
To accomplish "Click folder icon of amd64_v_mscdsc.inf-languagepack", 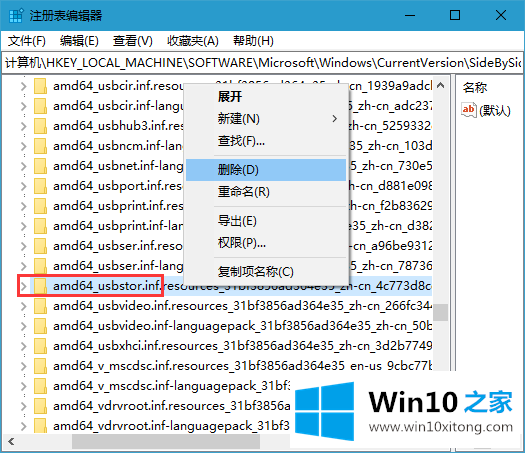I will coord(40,386).
